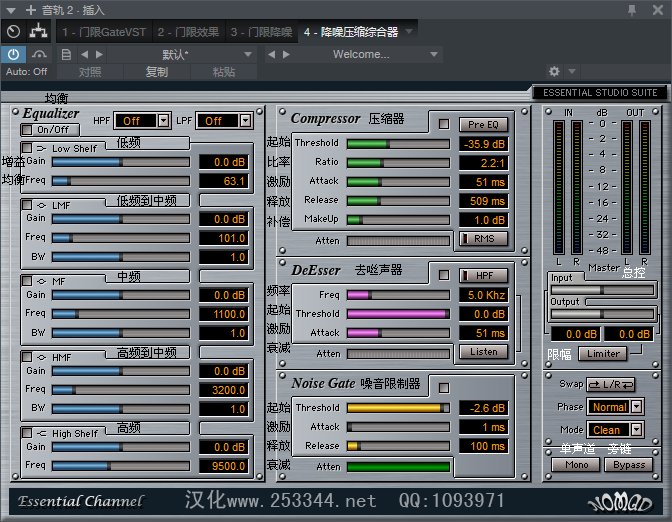
Task: Open the settings gear icon
Action: coord(554,71)
